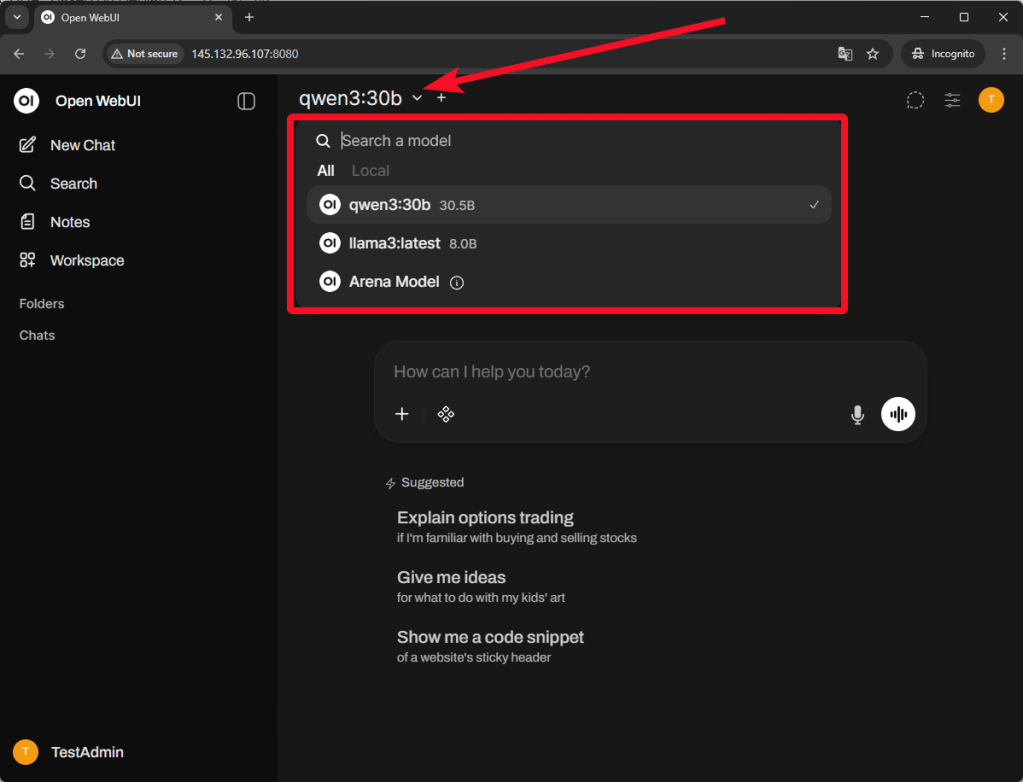This screenshot has height=782, width=1023.
Task: Start voice mode with waveform button
Action: tap(898, 414)
